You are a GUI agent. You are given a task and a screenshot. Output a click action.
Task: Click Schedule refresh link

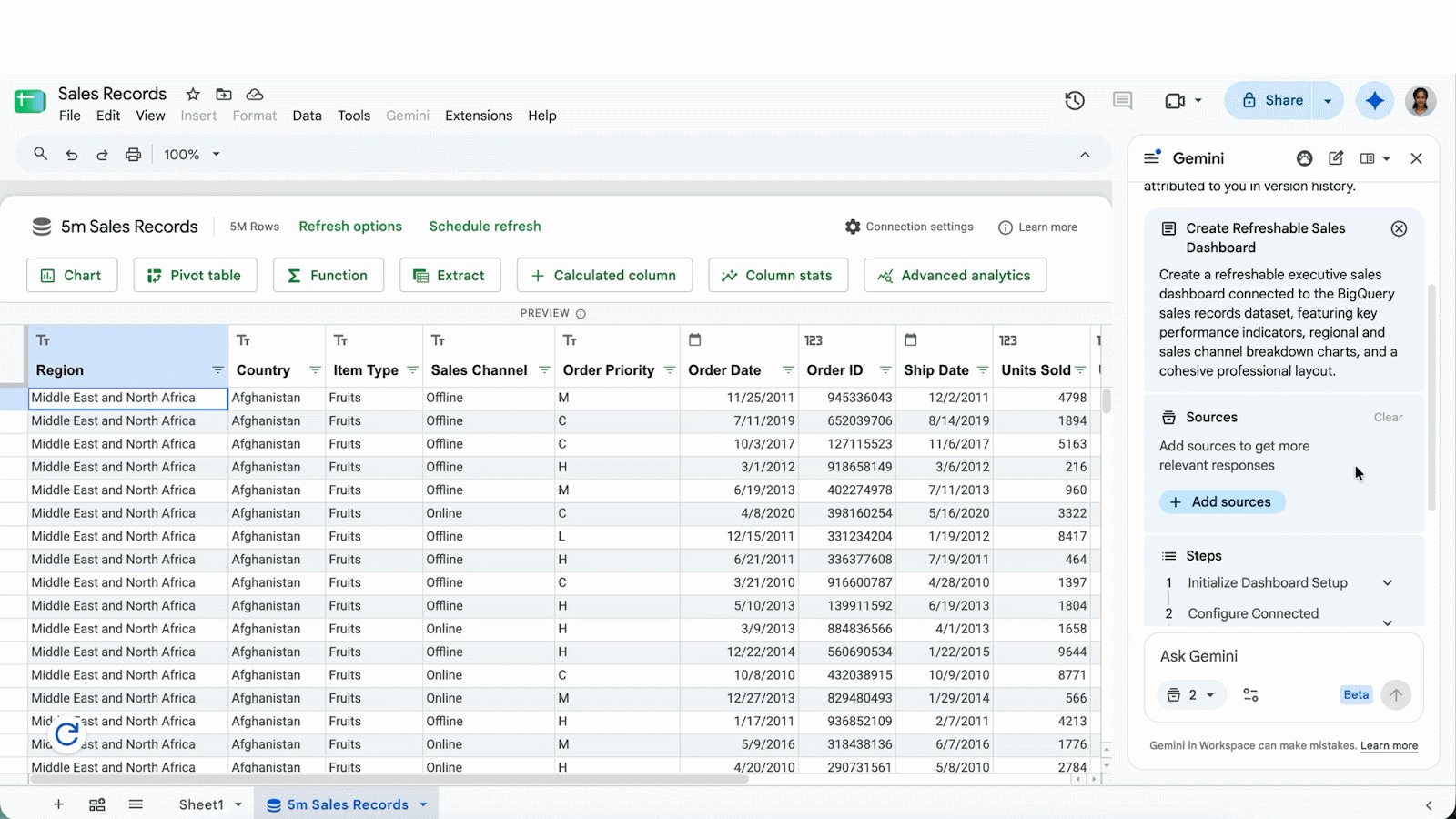click(485, 226)
